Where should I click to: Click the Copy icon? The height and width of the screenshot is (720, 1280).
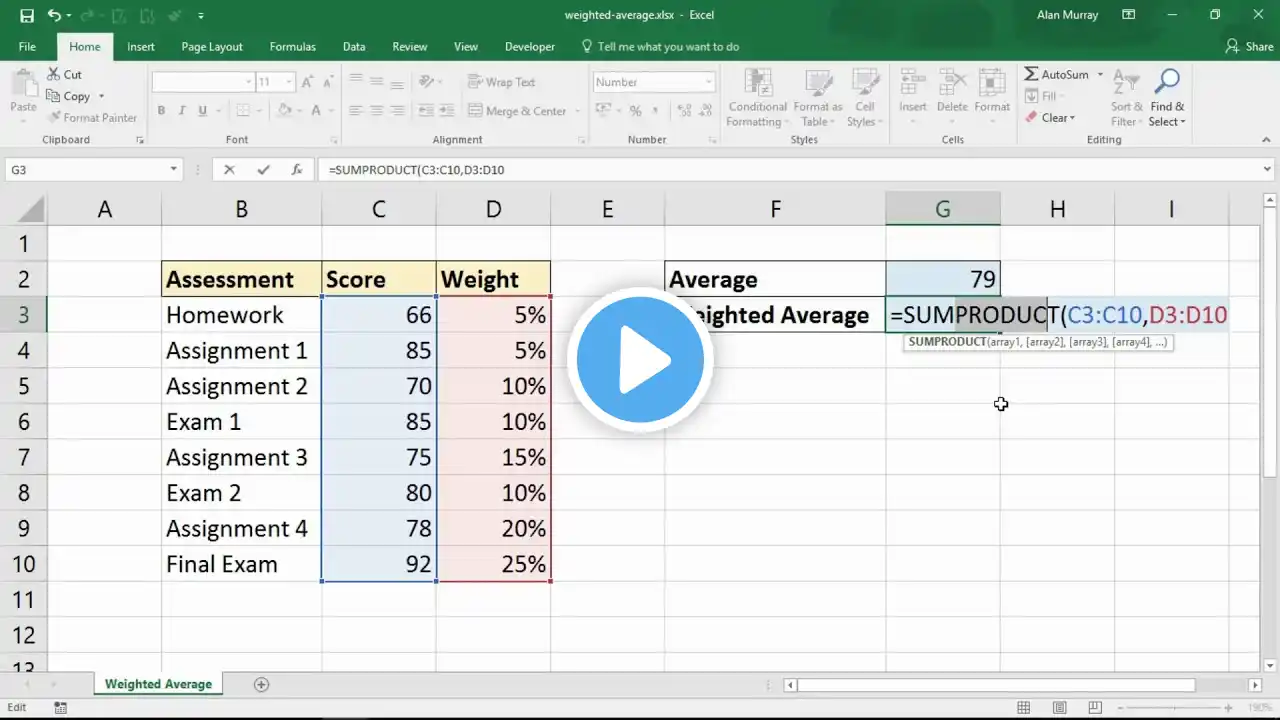[x=53, y=96]
